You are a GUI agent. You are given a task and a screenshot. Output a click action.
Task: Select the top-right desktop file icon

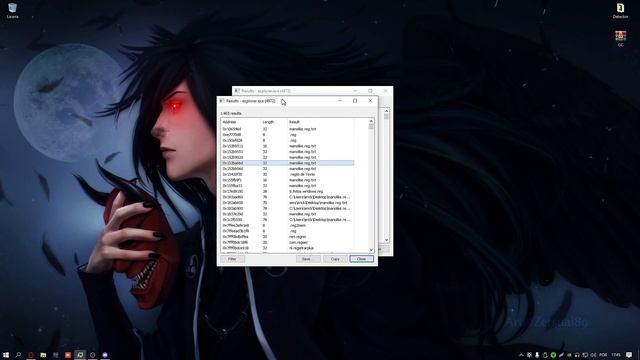coord(620,11)
